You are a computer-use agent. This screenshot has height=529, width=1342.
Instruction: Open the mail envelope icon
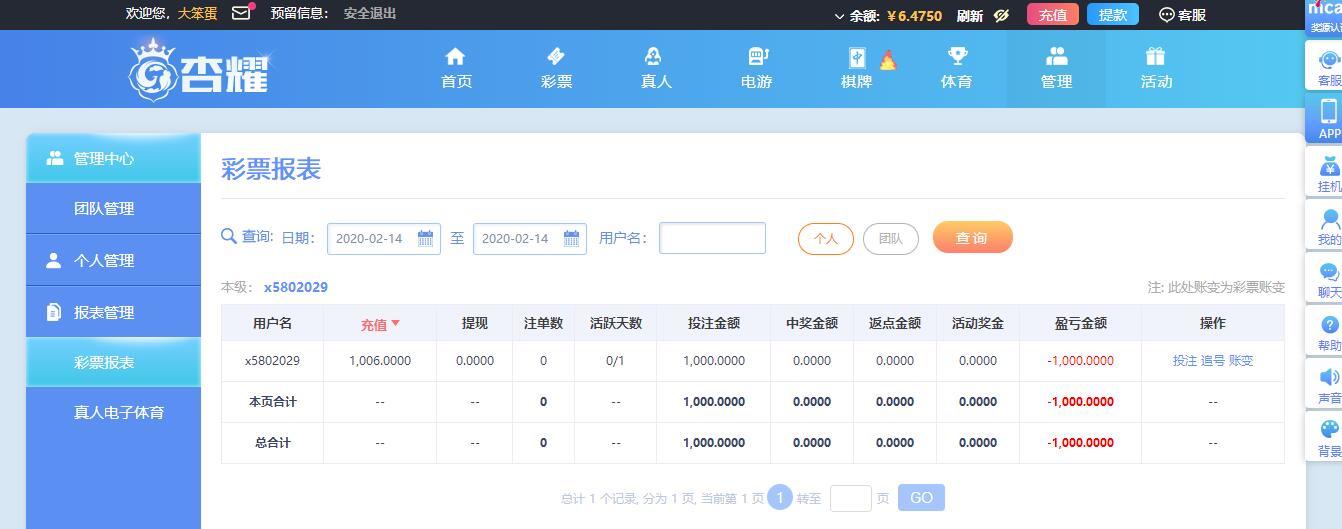tap(241, 13)
